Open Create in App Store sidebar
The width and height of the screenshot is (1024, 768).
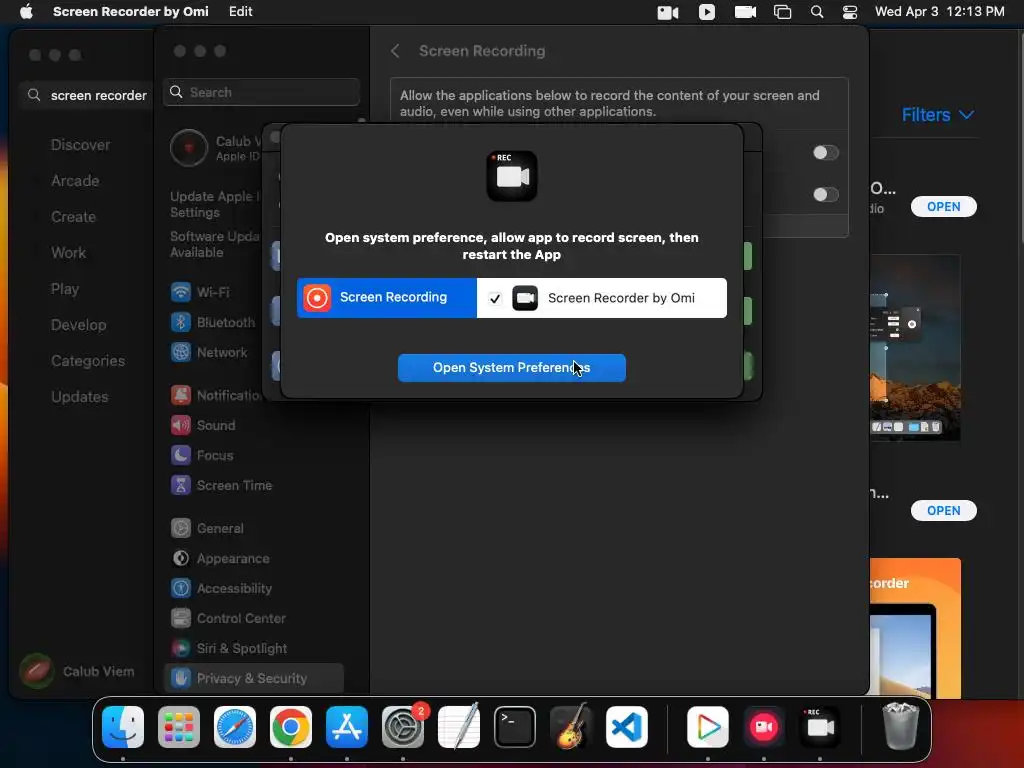(73, 217)
